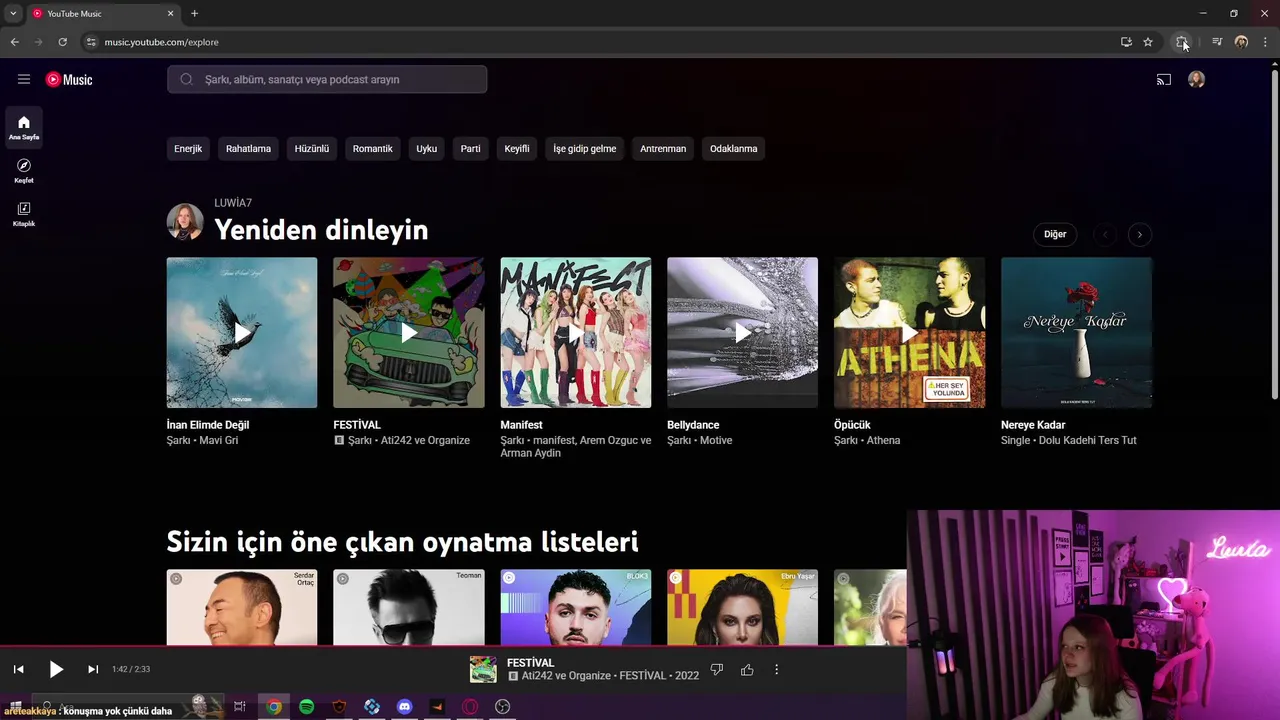Image resolution: width=1280 pixels, height=720 pixels.
Task: Open Chrome three-dot menu
Action: pos(1265,42)
